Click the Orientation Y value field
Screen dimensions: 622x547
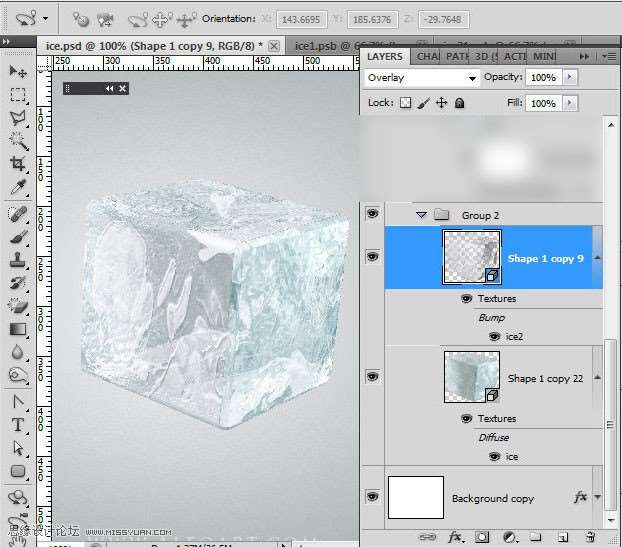(372, 19)
